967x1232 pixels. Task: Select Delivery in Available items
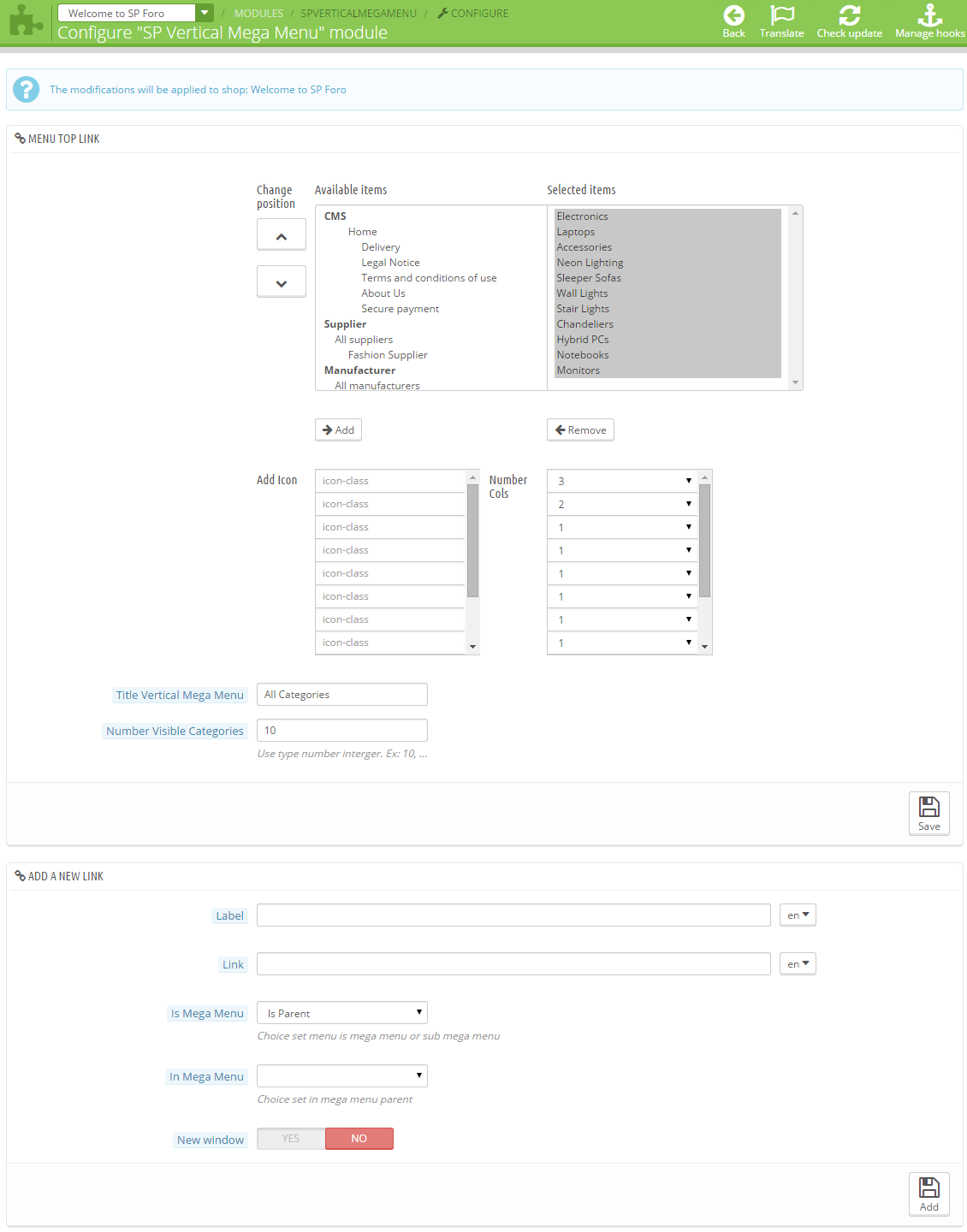[381, 247]
